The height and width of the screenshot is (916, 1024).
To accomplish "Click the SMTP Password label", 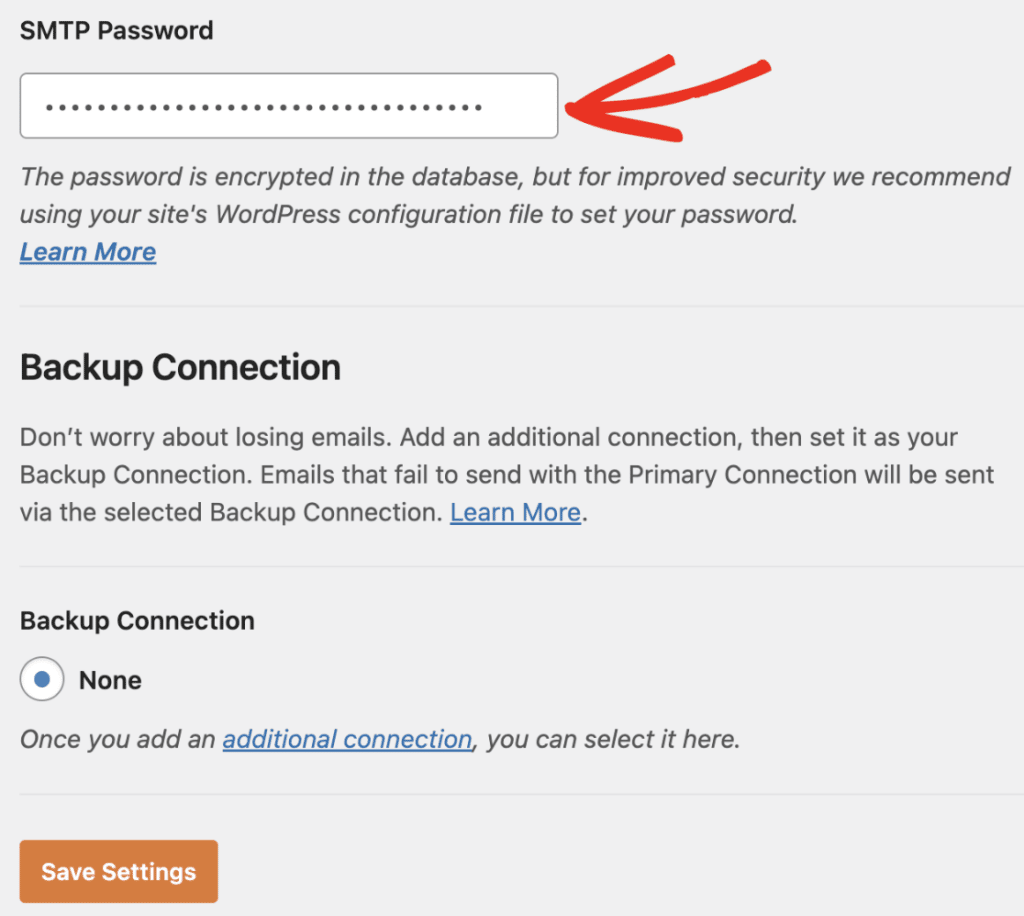I will [x=116, y=30].
